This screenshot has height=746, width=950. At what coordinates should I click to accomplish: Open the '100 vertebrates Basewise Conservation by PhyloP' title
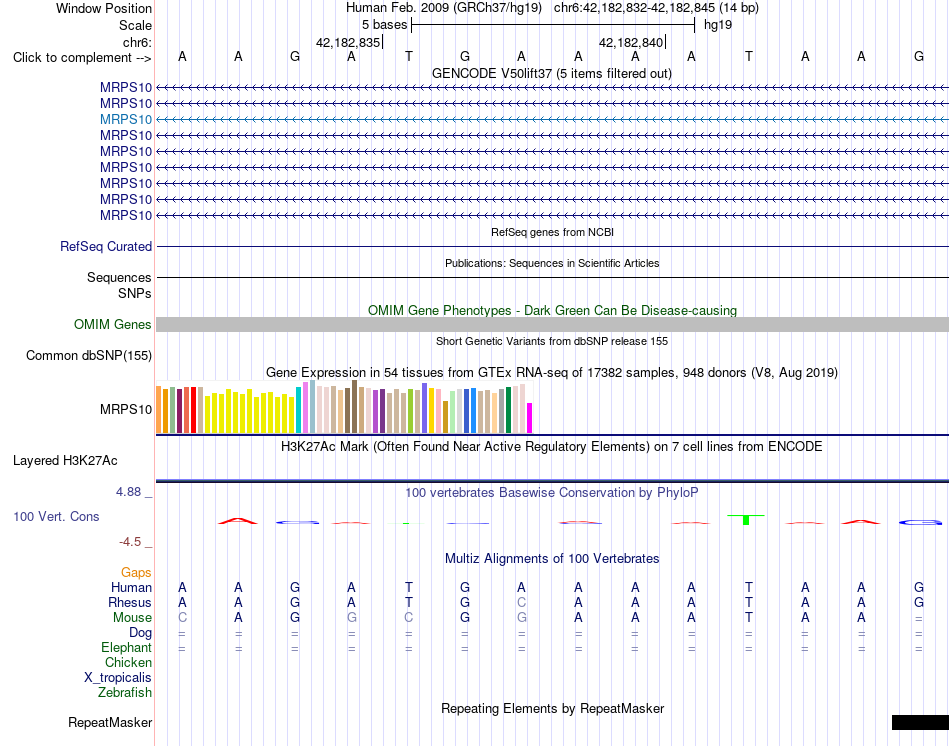[552, 493]
